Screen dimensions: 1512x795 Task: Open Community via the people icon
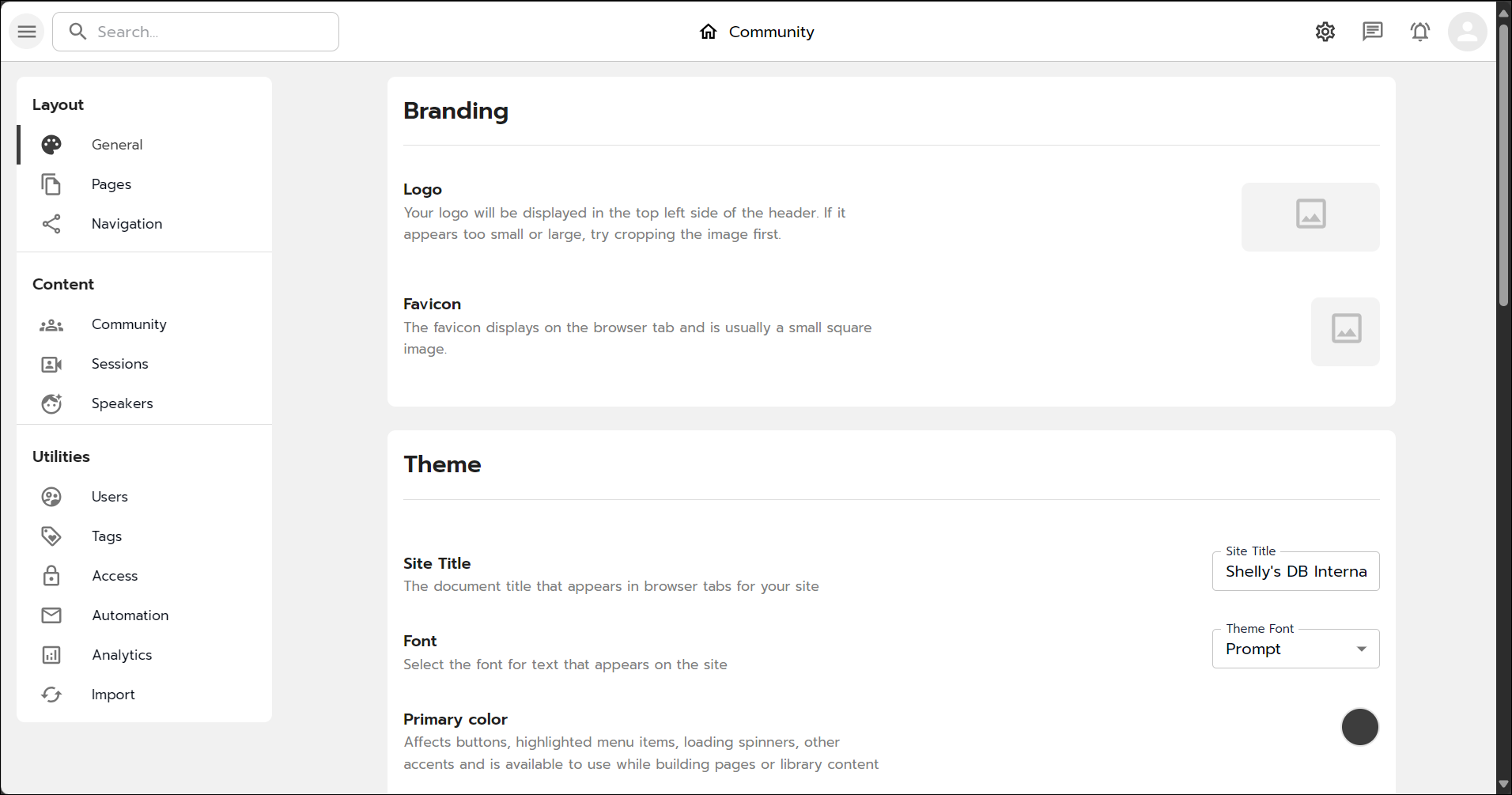tap(51, 324)
